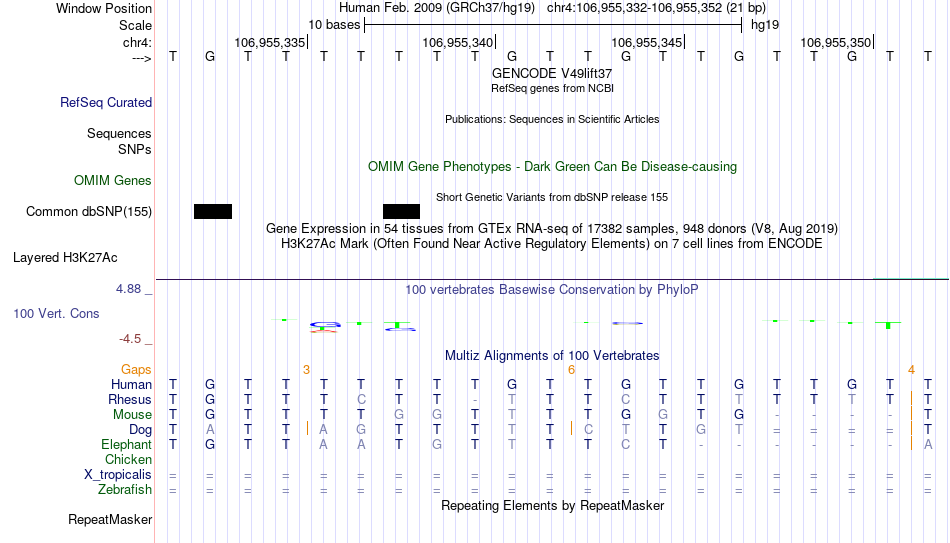Click the gap count 6 marker
This screenshot has height=543, width=950.
tap(571, 370)
